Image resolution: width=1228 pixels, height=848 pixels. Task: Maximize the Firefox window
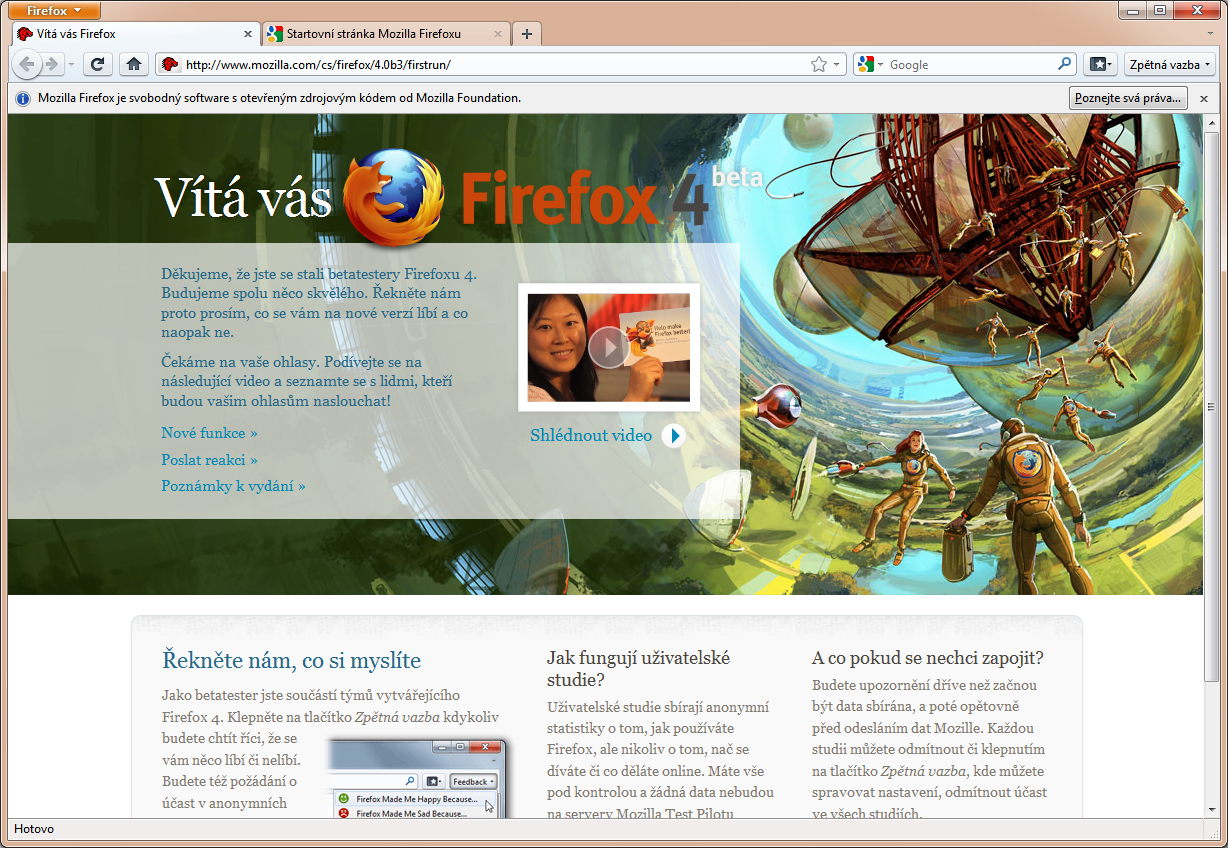click(1160, 10)
